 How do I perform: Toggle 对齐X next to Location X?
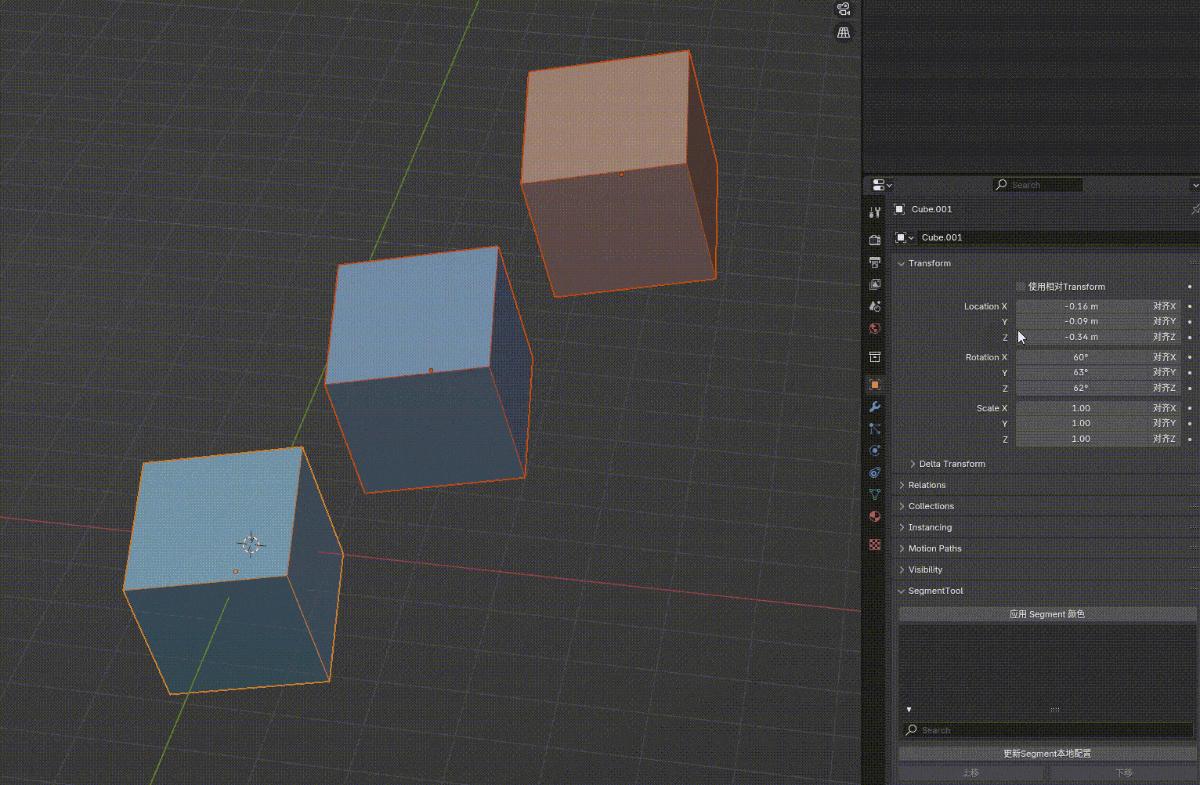(1163, 306)
